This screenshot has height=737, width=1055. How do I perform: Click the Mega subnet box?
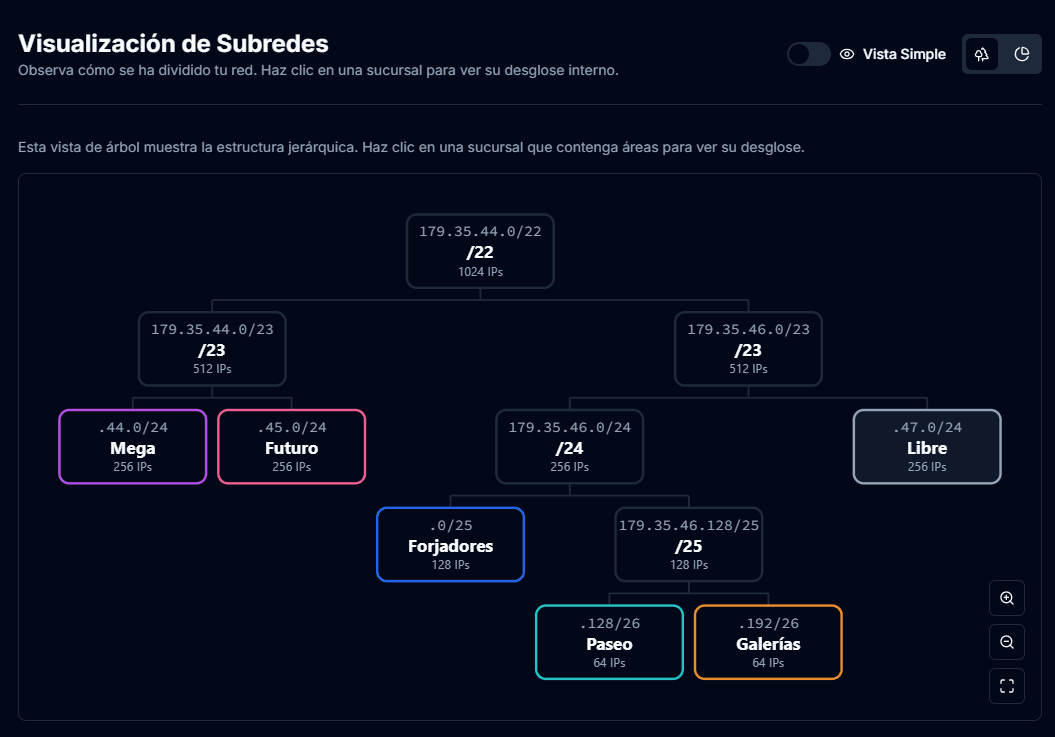pyautogui.click(x=132, y=446)
